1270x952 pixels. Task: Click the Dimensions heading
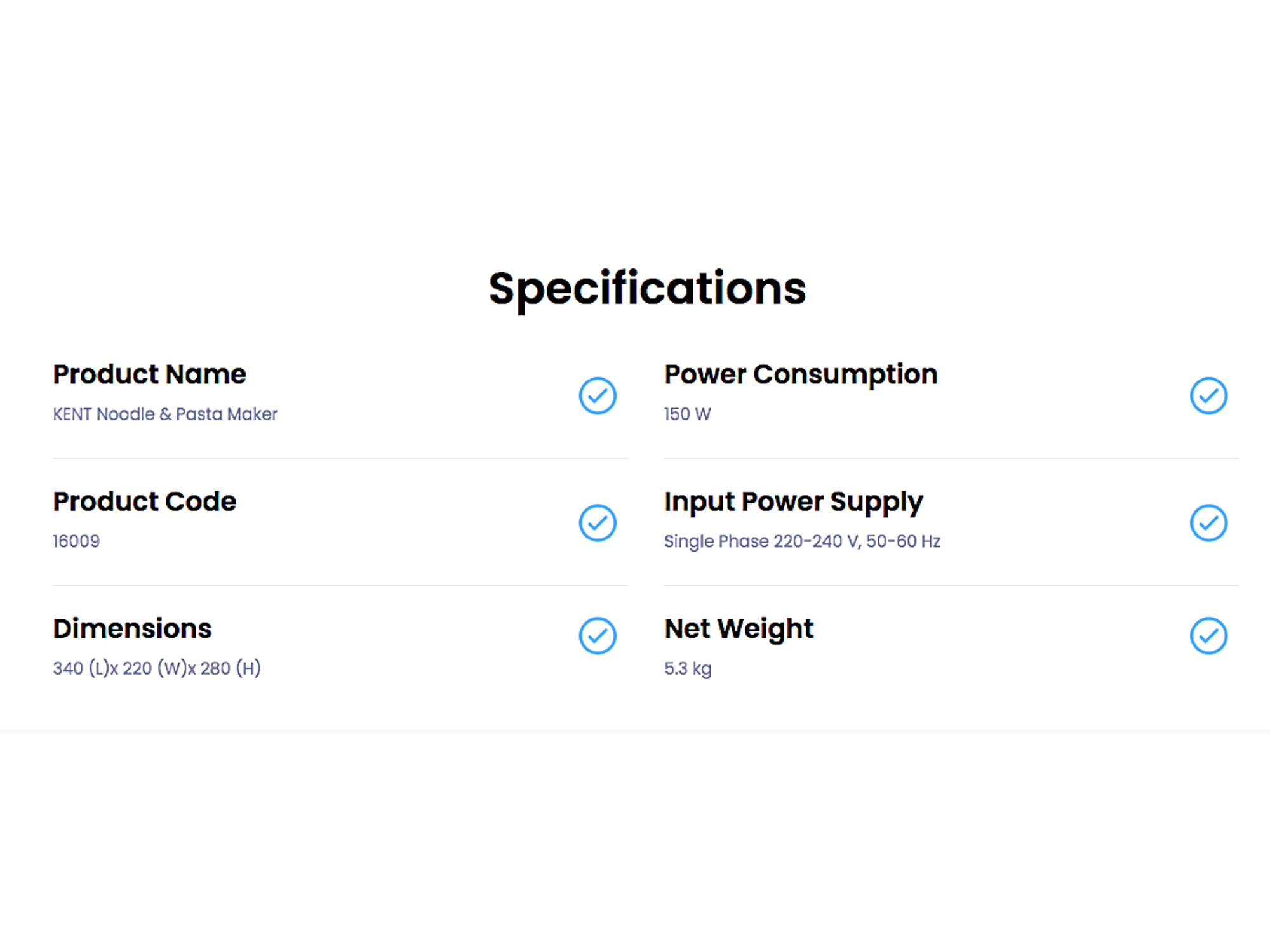click(132, 628)
